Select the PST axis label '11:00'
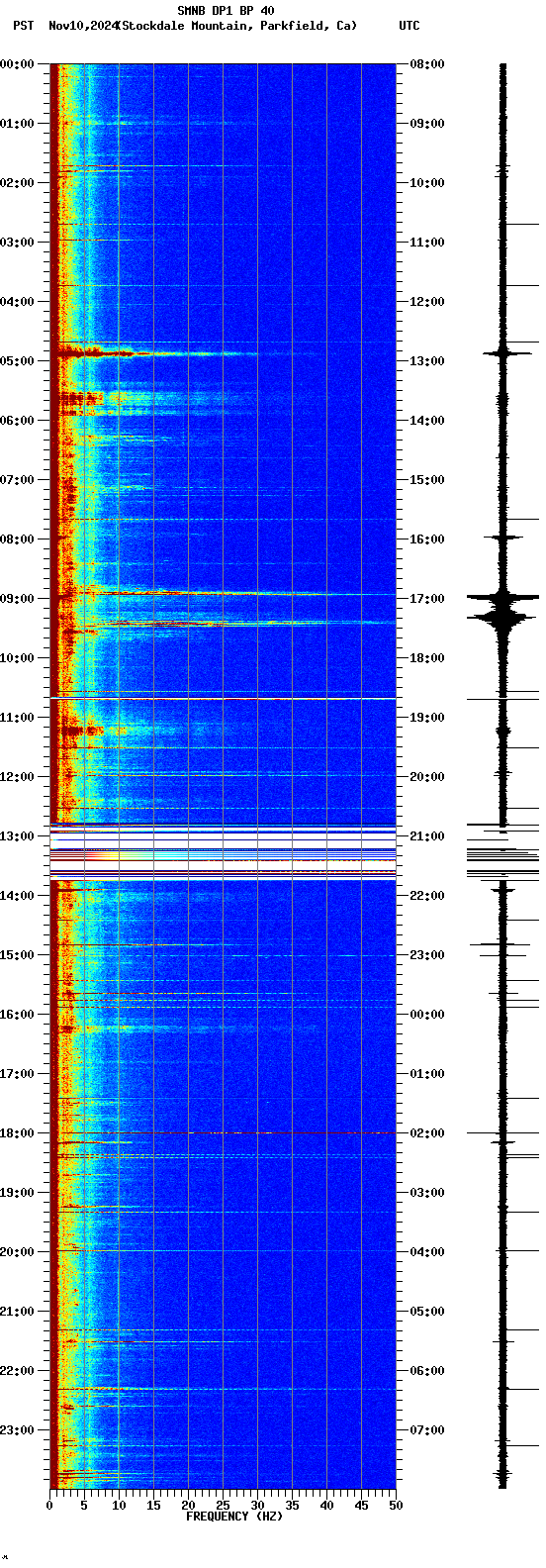 click(x=16, y=718)
